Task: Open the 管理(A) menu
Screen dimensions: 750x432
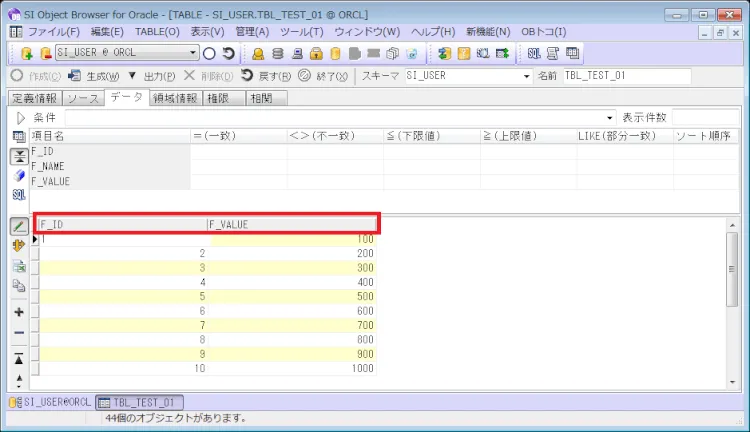Action: (252, 32)
